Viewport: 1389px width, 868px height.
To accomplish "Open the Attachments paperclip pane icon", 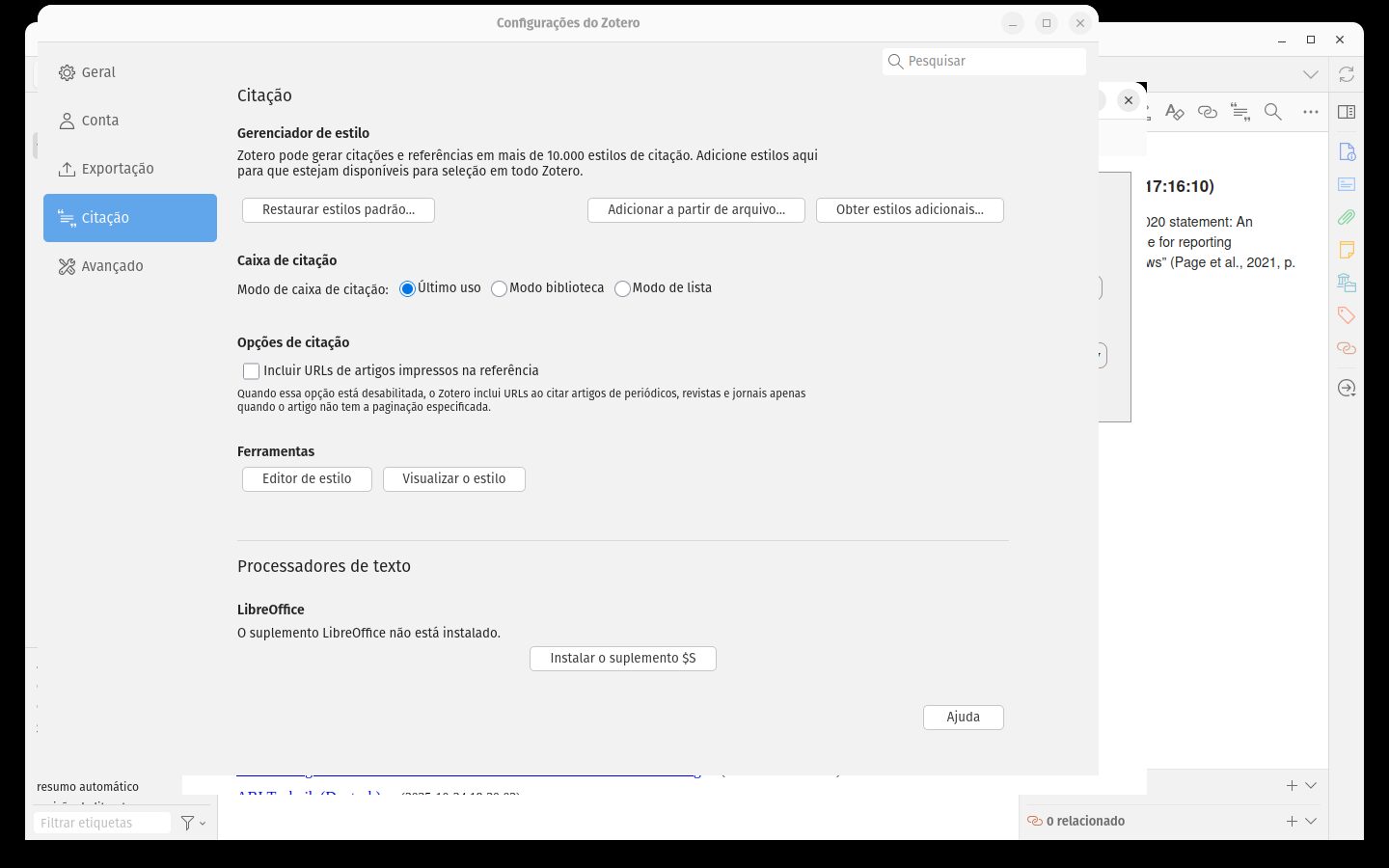I will [1347, 217].
